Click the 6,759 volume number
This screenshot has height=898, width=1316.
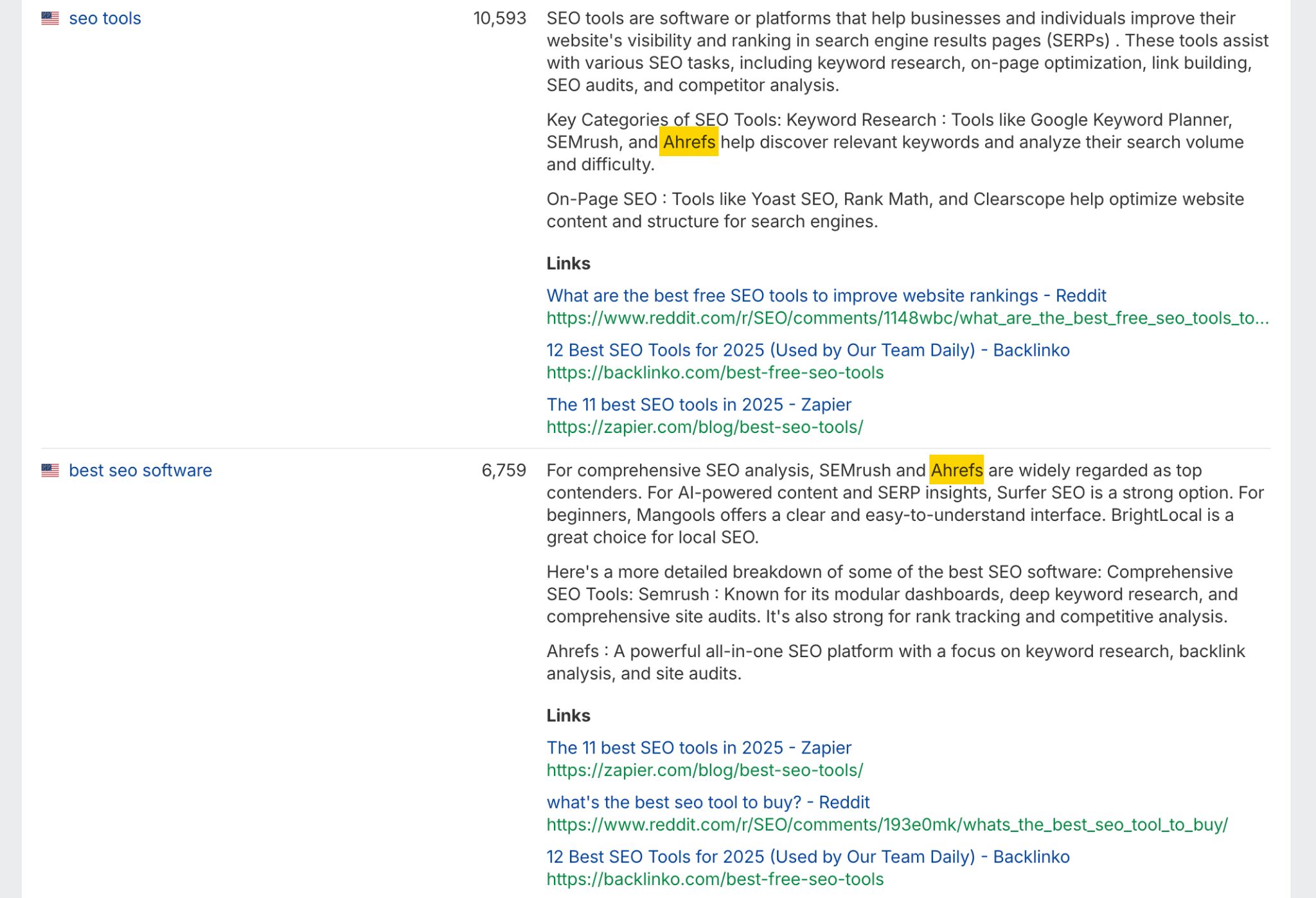(x=503, y=470)
